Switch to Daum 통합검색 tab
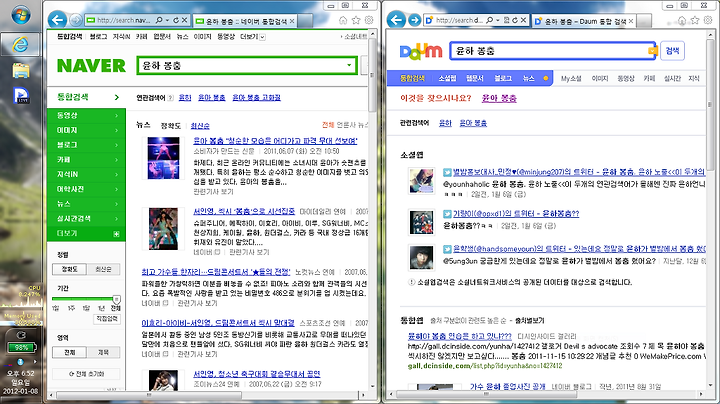Screen dimensions: 720x404 pyautogui.click(x=412, y=79)
